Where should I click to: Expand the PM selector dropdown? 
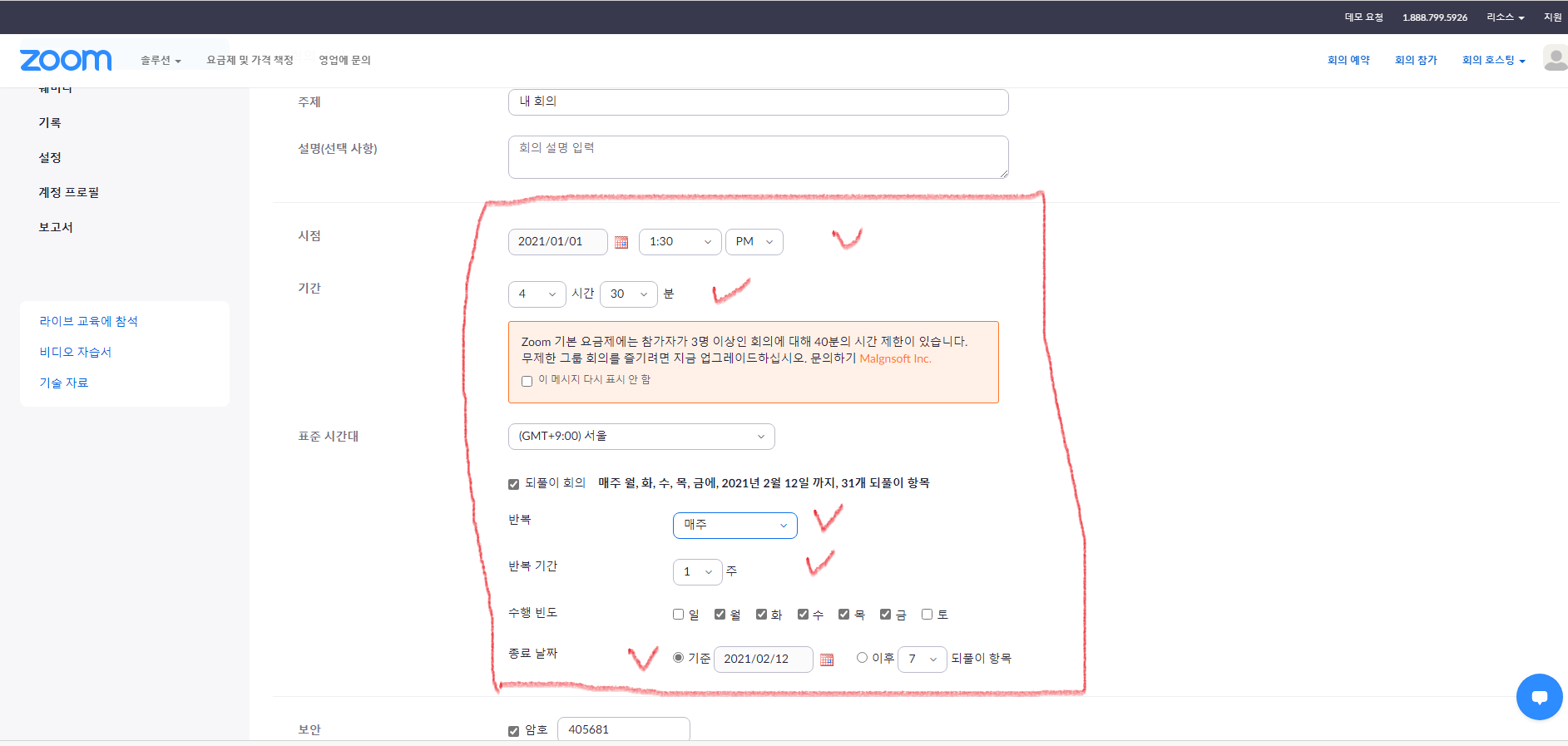point(754,242)
